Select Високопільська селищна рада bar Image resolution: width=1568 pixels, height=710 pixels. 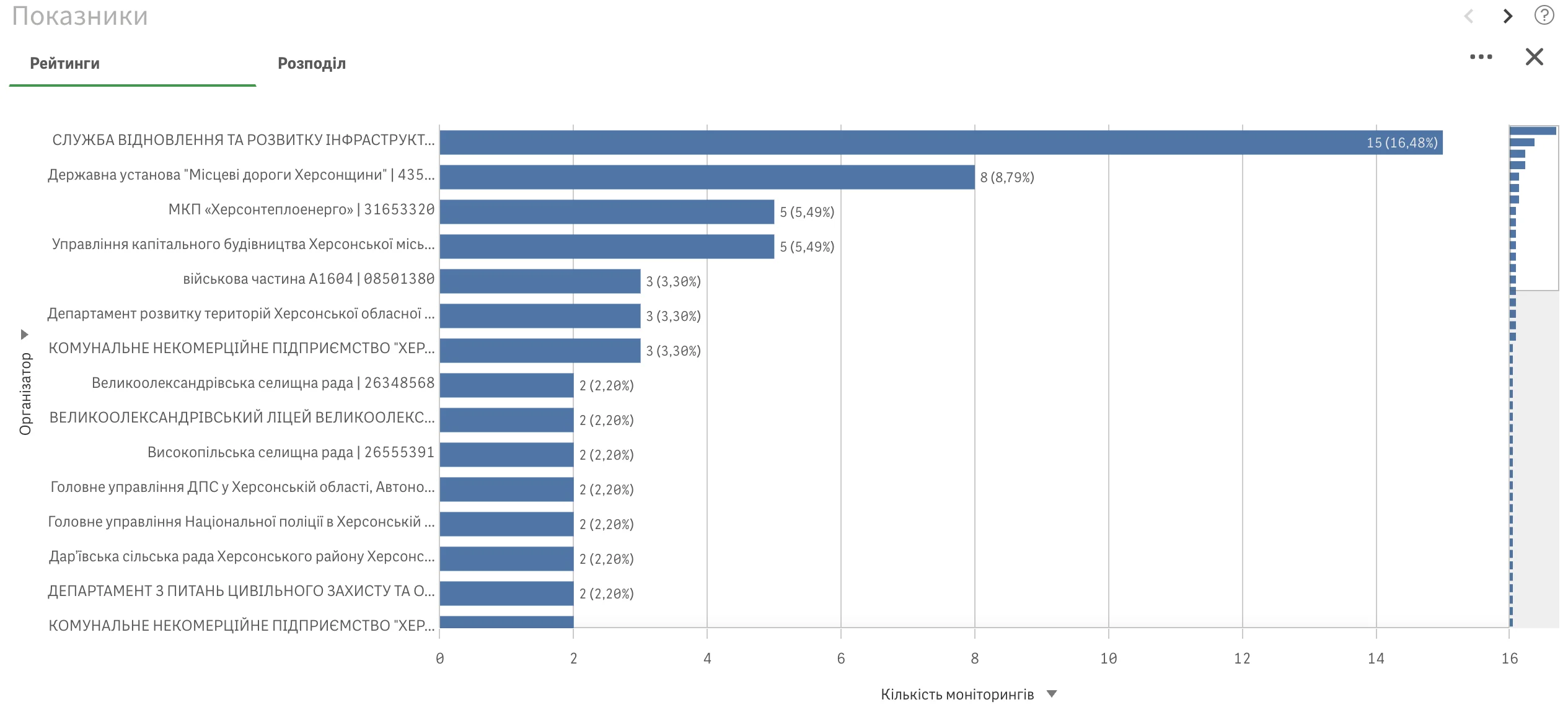coord(506,455)
